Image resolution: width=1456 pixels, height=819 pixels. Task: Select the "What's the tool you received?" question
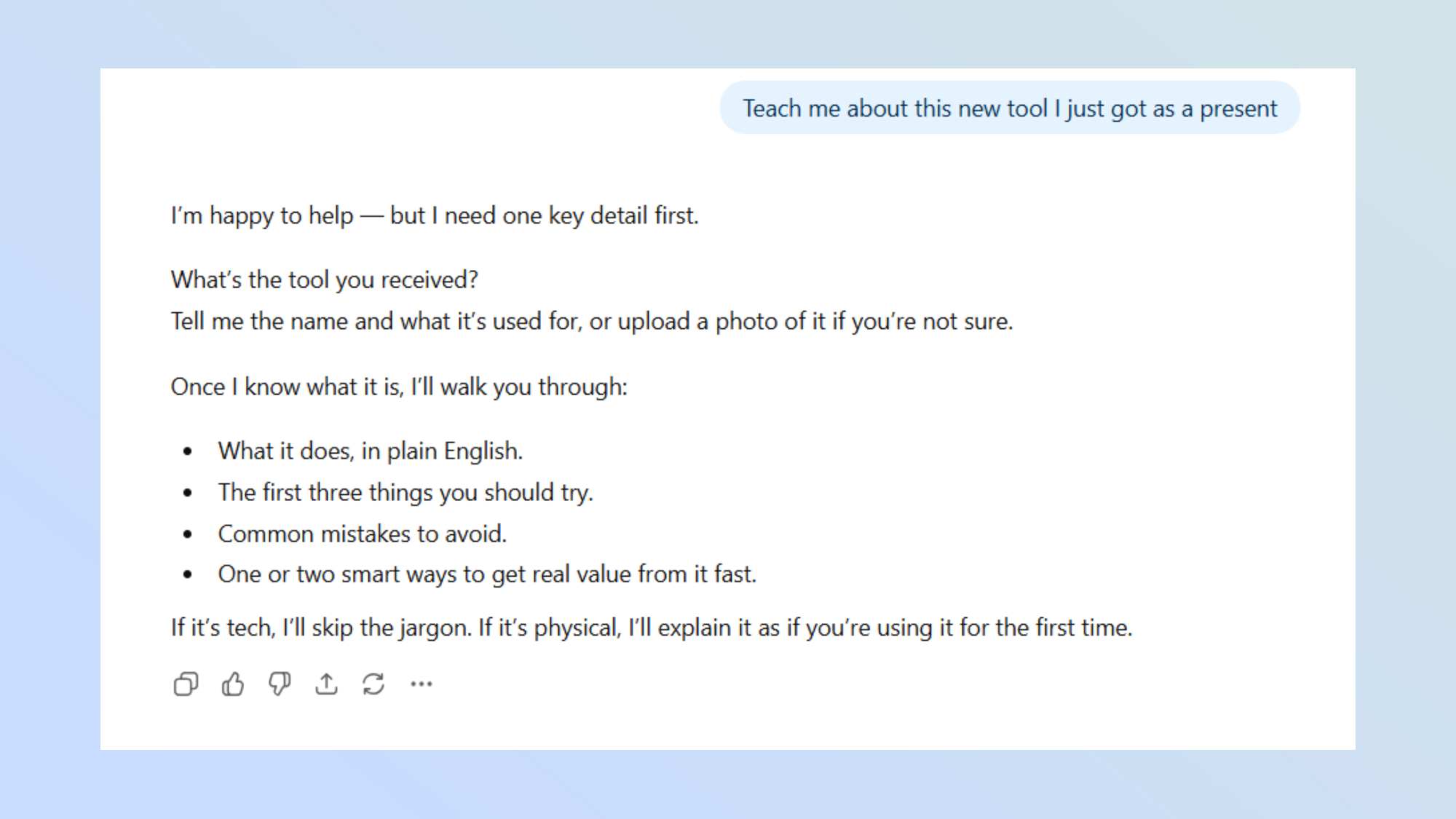(324, 280)
